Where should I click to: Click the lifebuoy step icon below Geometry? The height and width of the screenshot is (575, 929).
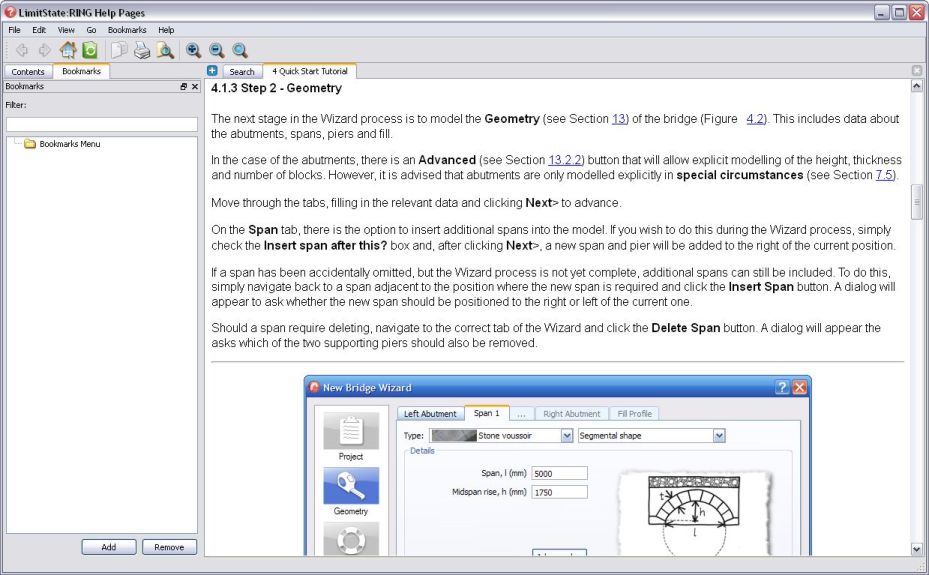tap(351, 539)
